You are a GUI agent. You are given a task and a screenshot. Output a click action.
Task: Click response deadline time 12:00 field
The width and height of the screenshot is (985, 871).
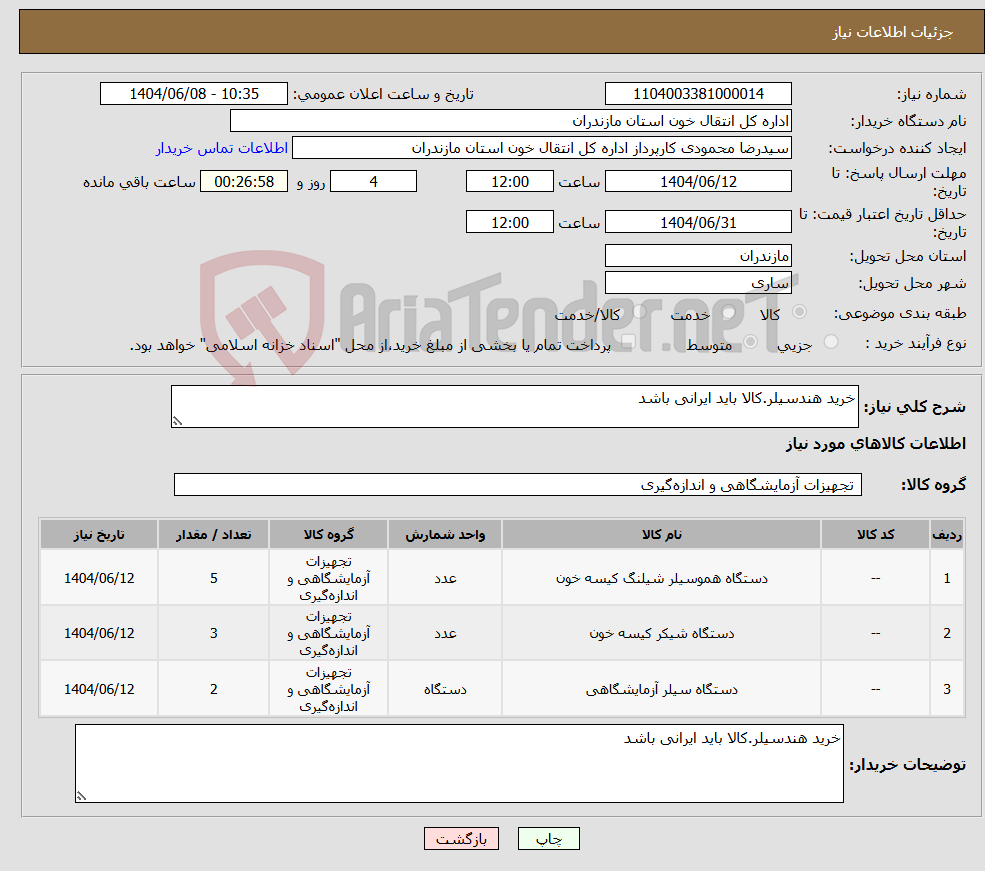point(509,181)
